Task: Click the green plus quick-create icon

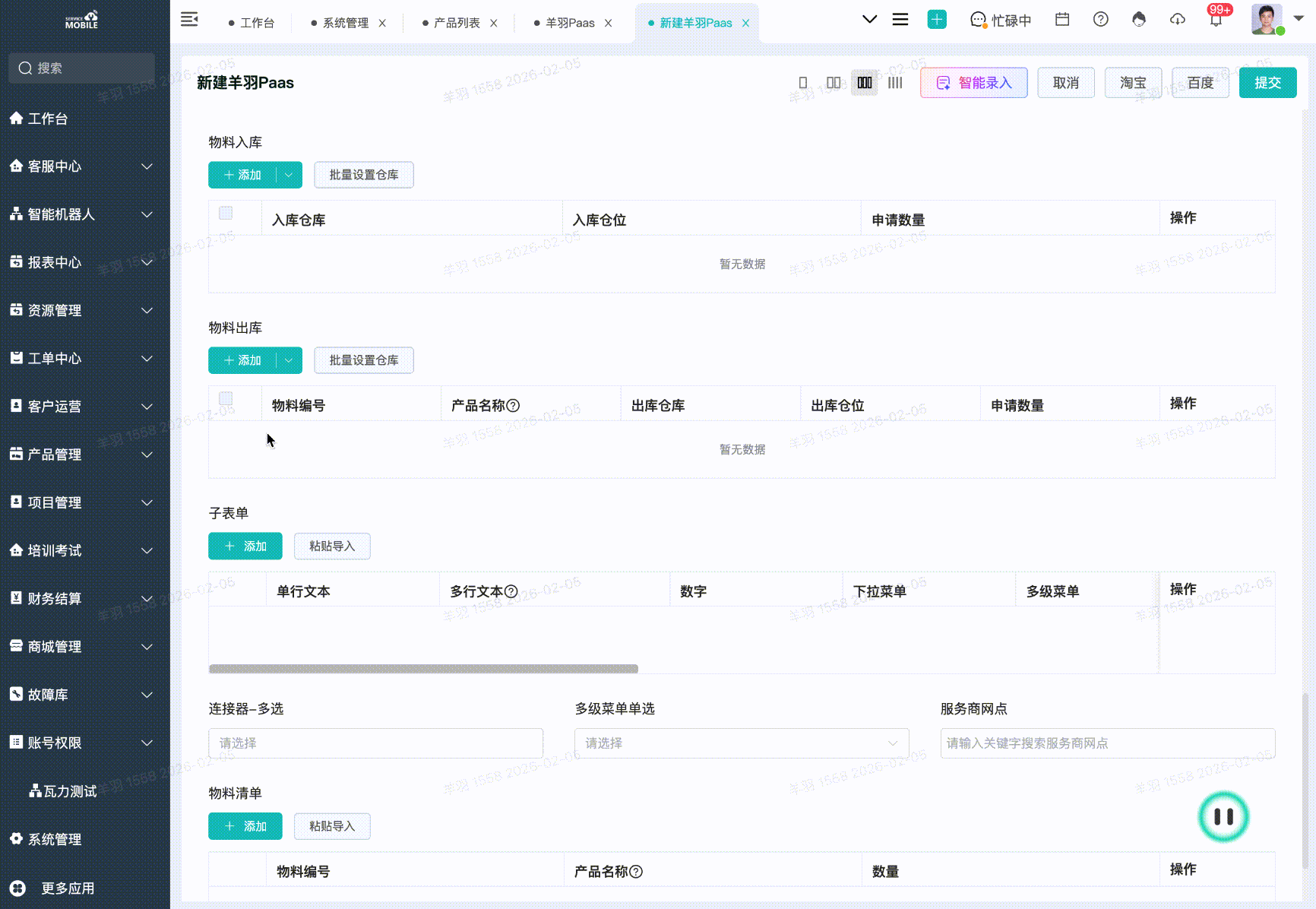Action: pos(937,20)
